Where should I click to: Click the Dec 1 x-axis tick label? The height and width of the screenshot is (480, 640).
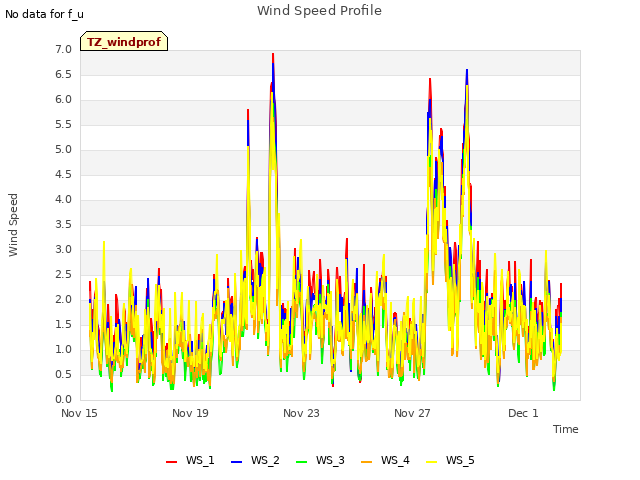tap(523, 413)
